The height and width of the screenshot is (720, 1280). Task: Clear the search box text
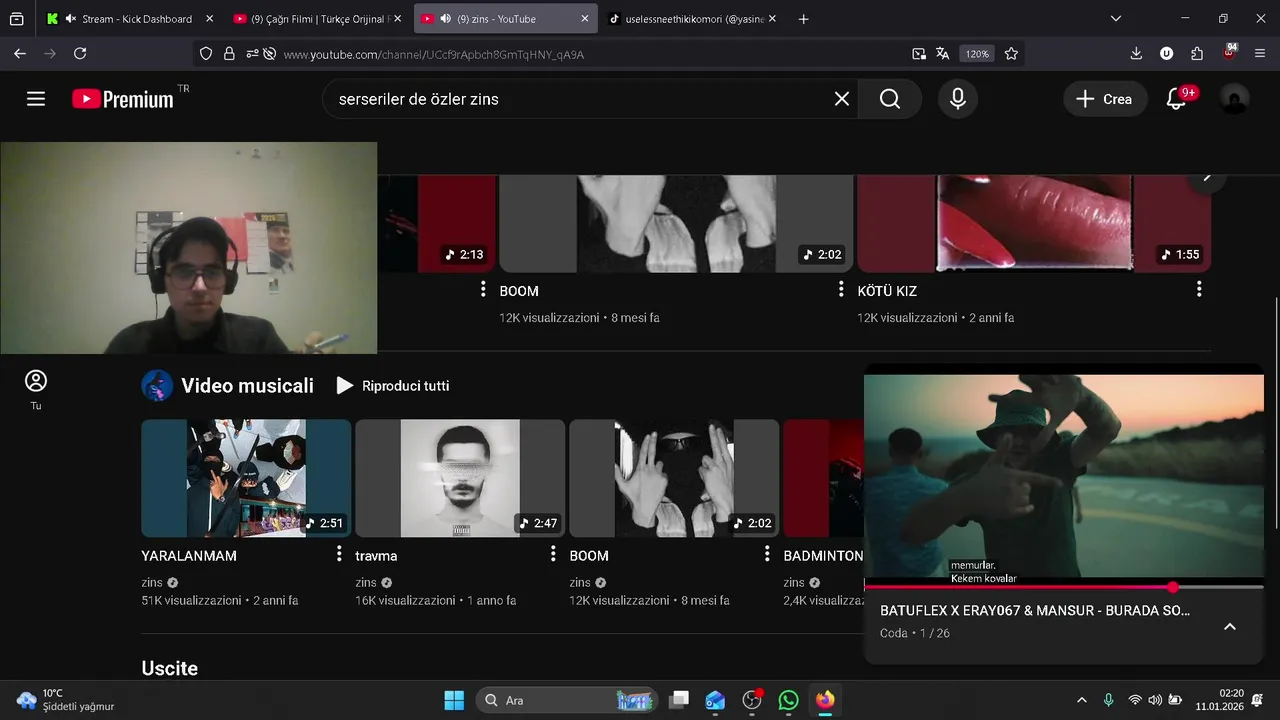(x=842, y=99)
